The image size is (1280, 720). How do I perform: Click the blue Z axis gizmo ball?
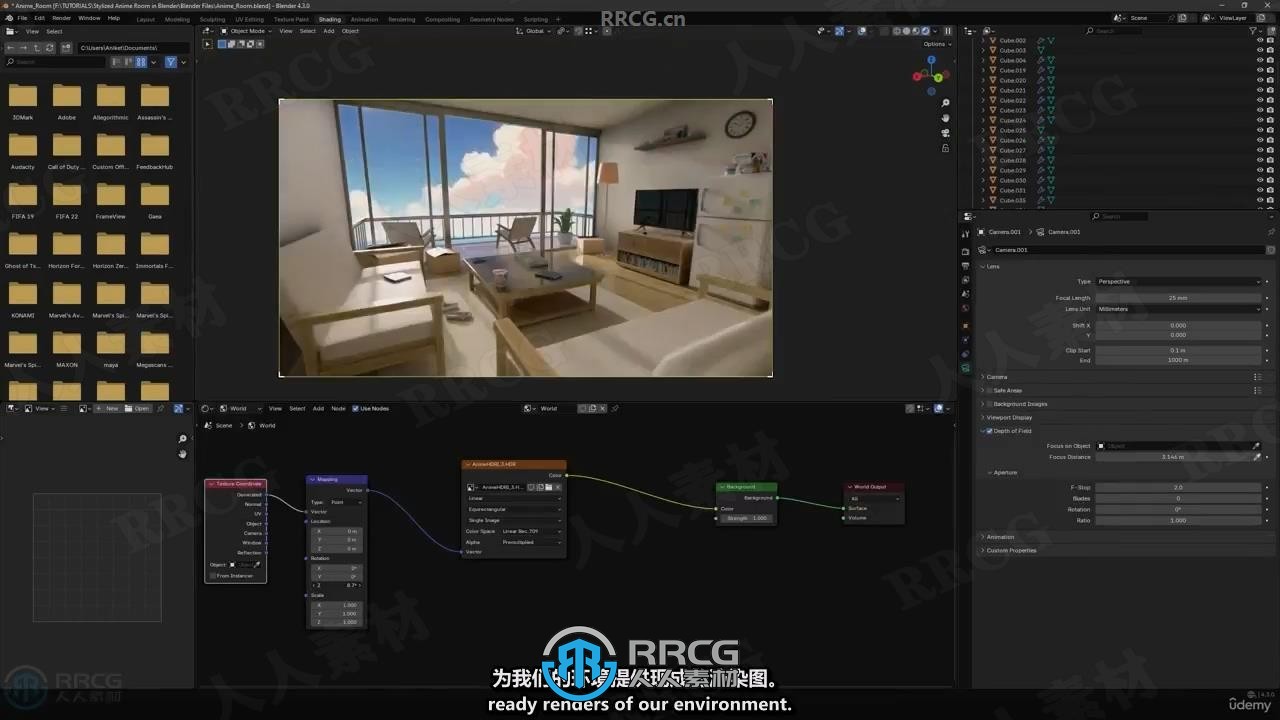(931, 60)
